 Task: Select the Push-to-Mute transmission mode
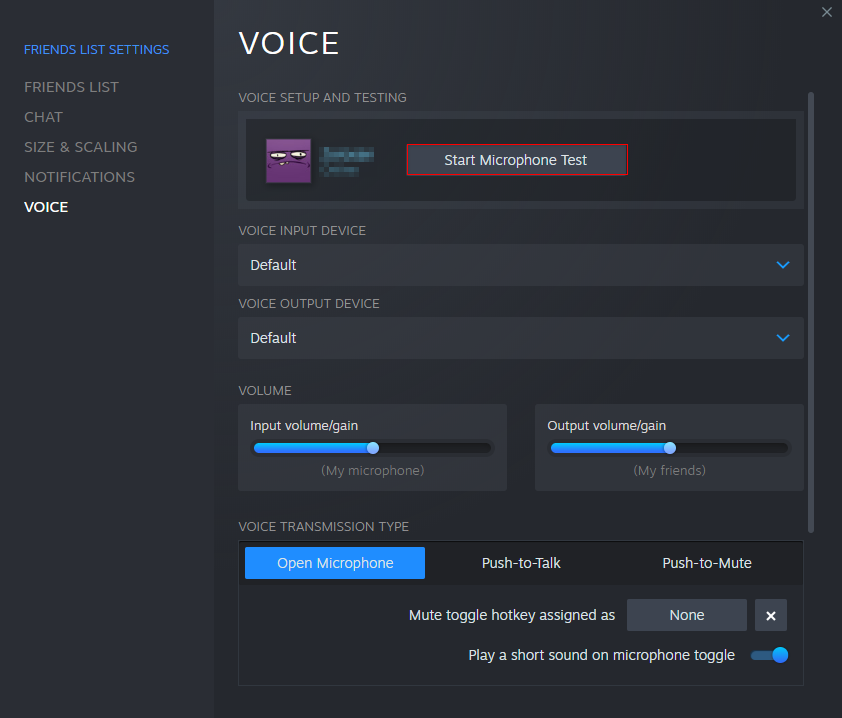click(x=707, y=563)
